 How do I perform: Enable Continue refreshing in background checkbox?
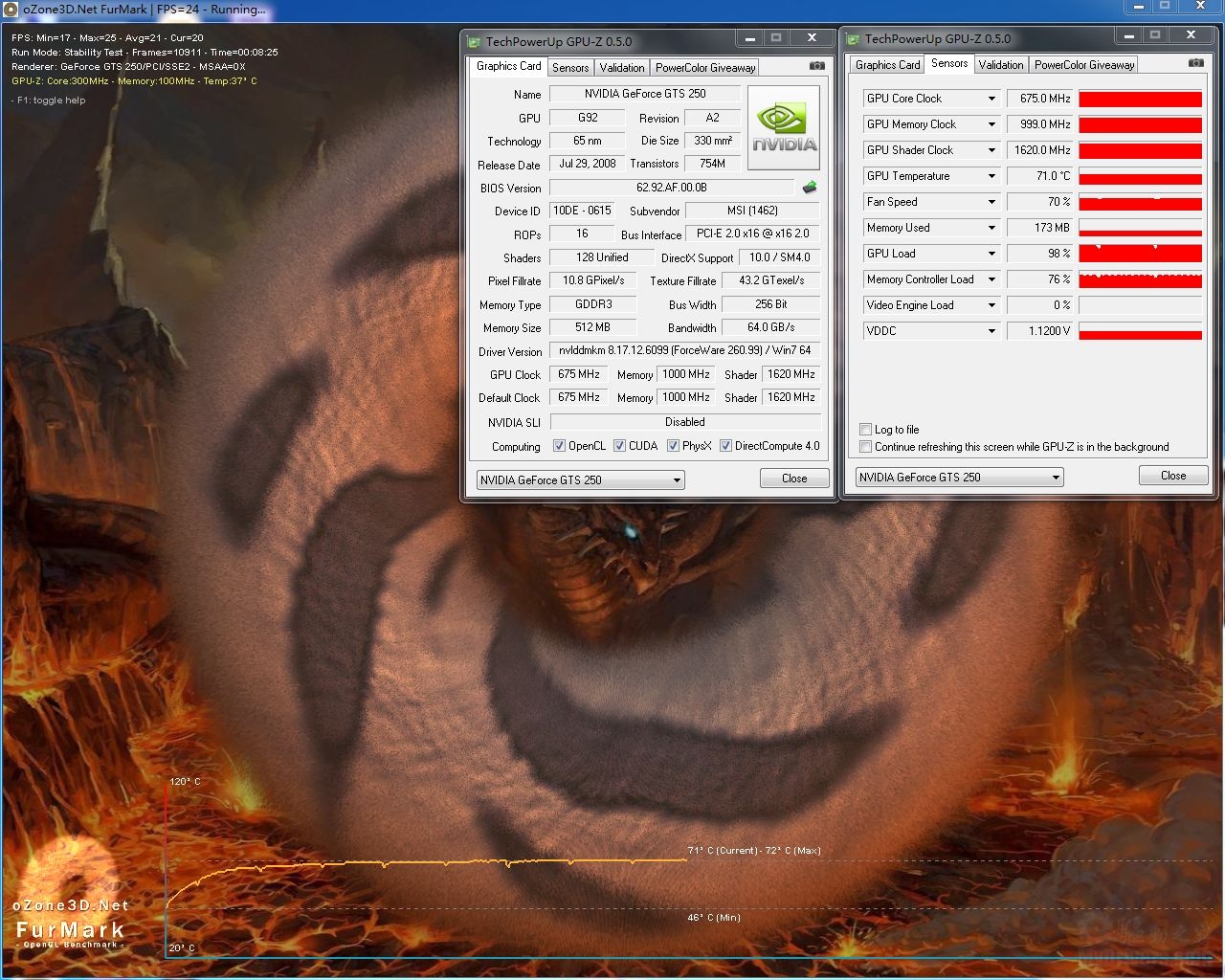point(866,447)
